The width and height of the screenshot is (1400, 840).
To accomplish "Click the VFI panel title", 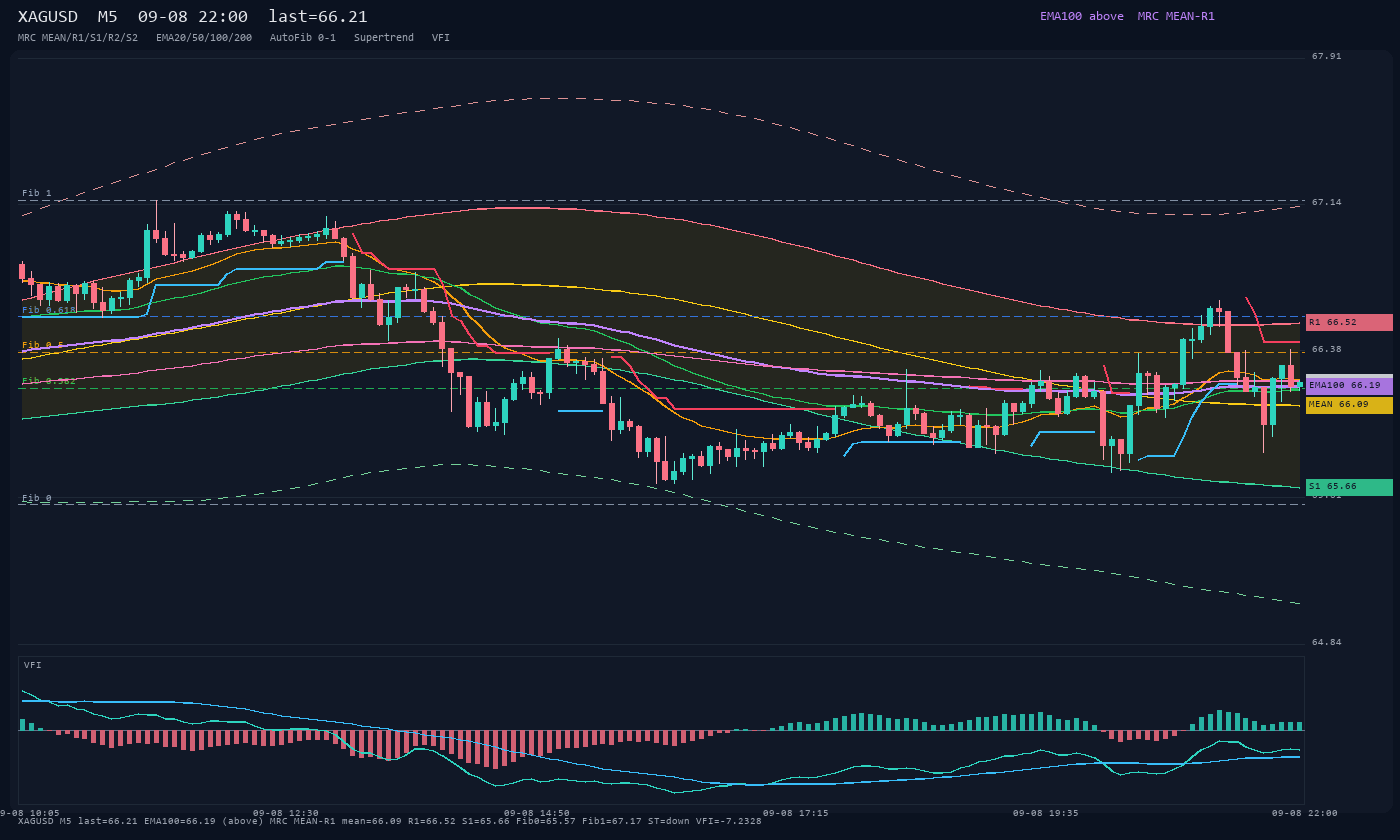I will coord(33,665).
